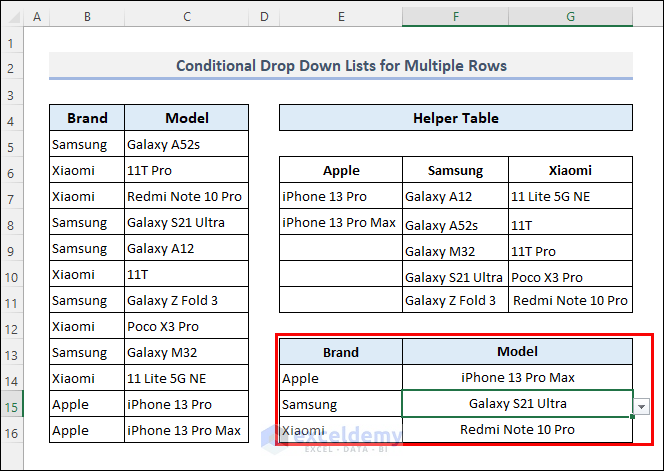The height and width of the screenshot is (471, 664).
Task: Select cell '11 Lite 5G NE' in column C
Action: pos(186,378)
